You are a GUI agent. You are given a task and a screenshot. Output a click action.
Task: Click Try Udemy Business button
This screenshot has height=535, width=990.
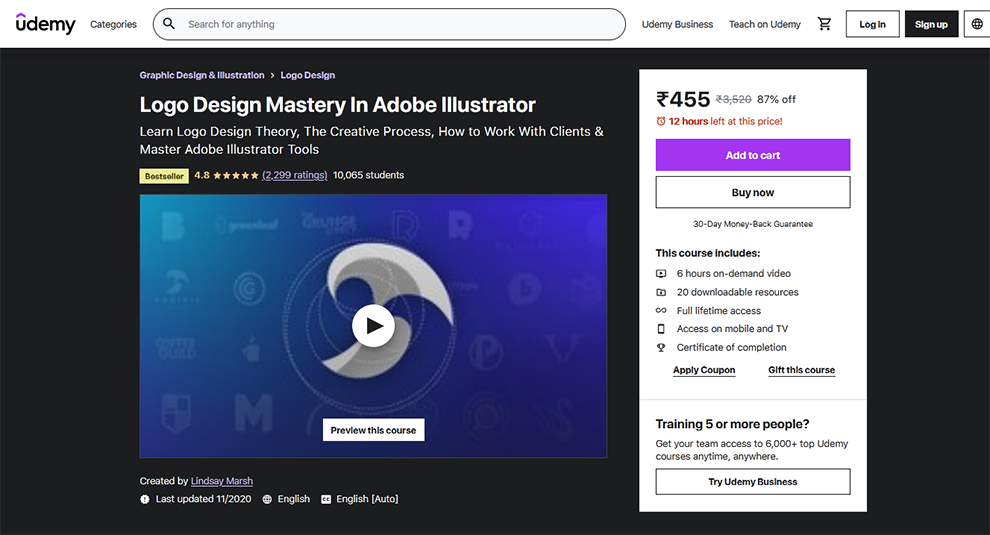click(753, 481)
